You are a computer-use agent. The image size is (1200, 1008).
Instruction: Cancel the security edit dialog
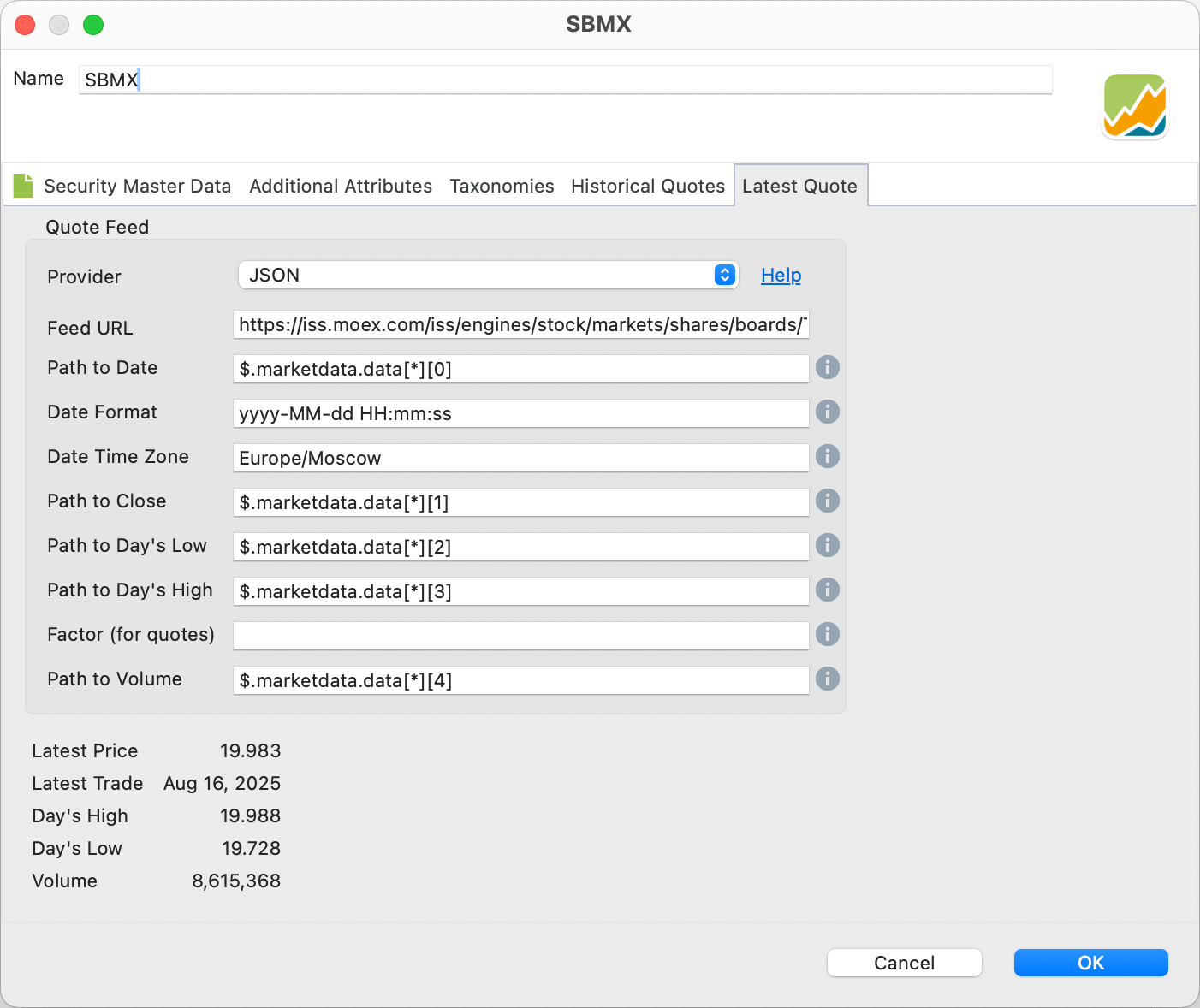[x=905, y=963]
